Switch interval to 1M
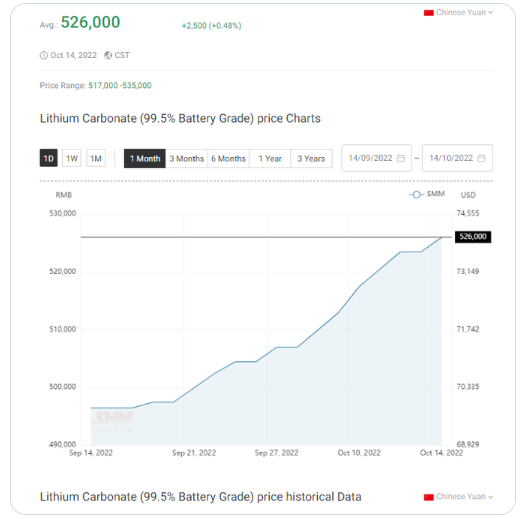 click(x=96, y=158)
